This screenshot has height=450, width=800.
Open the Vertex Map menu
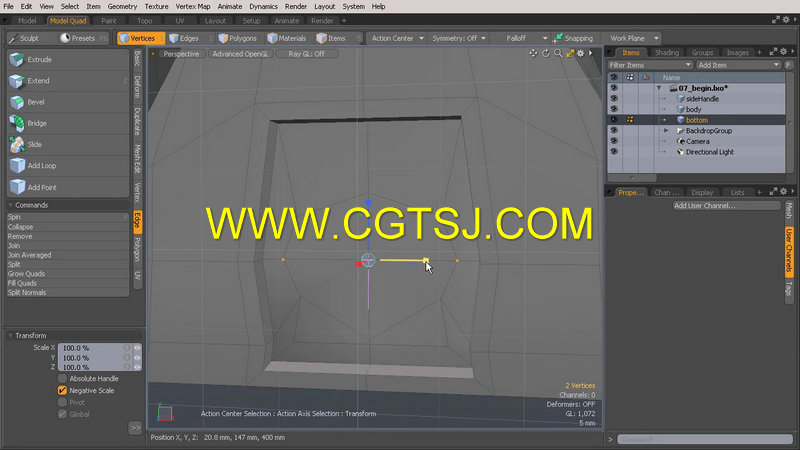click(193, 7)
